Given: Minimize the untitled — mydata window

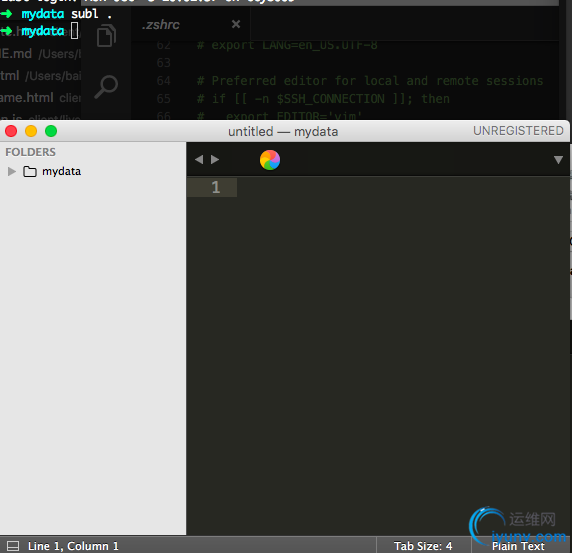Looking at the screenshot, I should (x=31, y=131).
